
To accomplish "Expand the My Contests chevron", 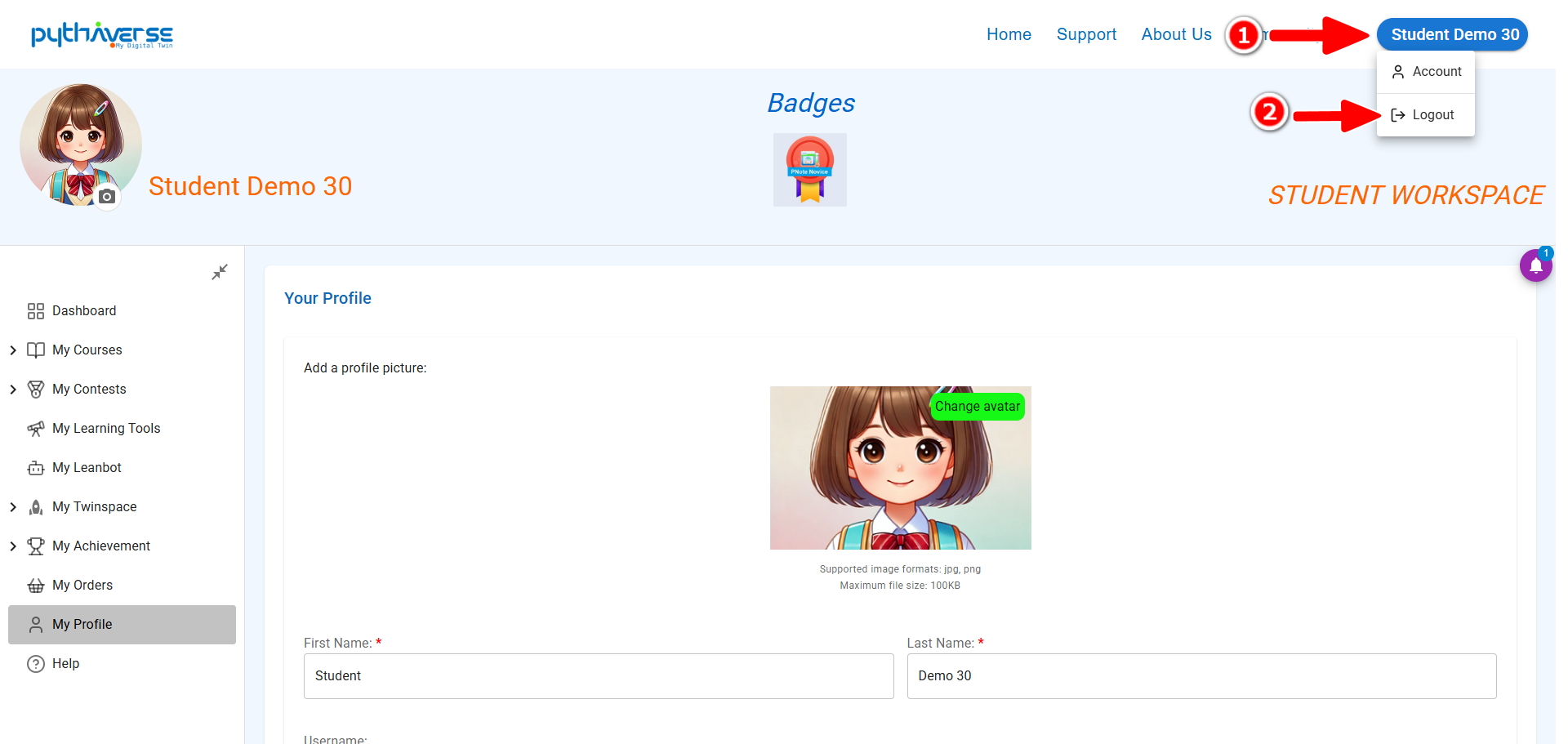I will [x=13, y=390].
